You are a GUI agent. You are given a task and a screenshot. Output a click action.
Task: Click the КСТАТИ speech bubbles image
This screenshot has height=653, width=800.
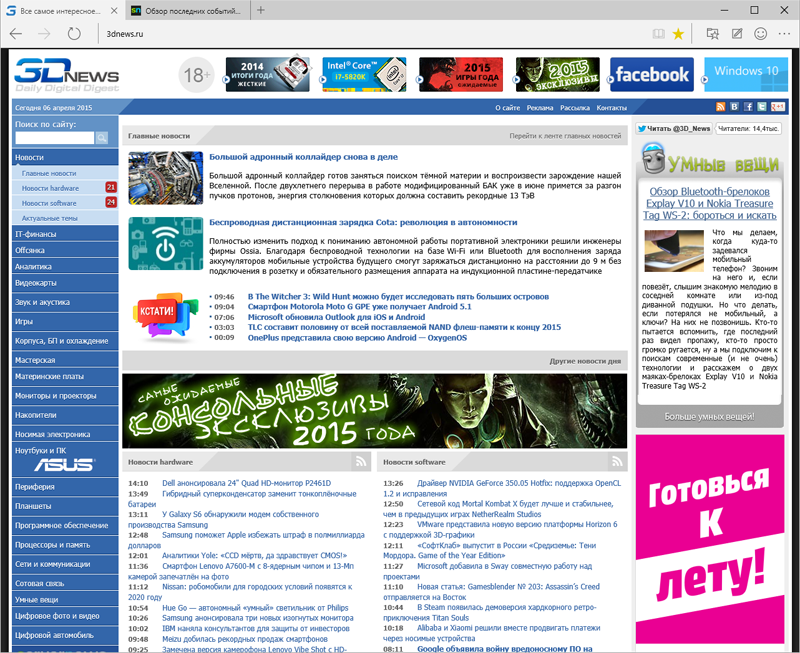(x=165, y=316)
